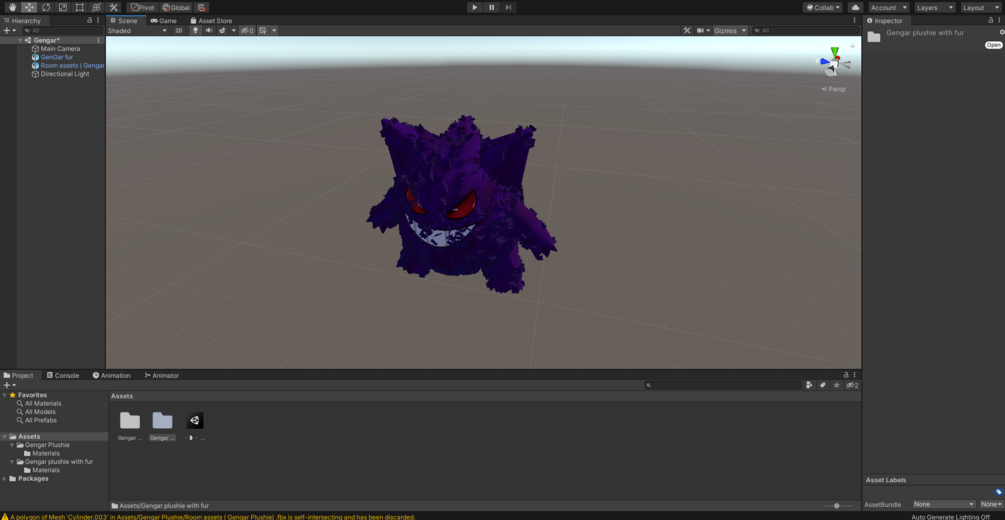Adjust the asset icon size slider
This screenshot has width=1005, height=520.
pos(836,506)
